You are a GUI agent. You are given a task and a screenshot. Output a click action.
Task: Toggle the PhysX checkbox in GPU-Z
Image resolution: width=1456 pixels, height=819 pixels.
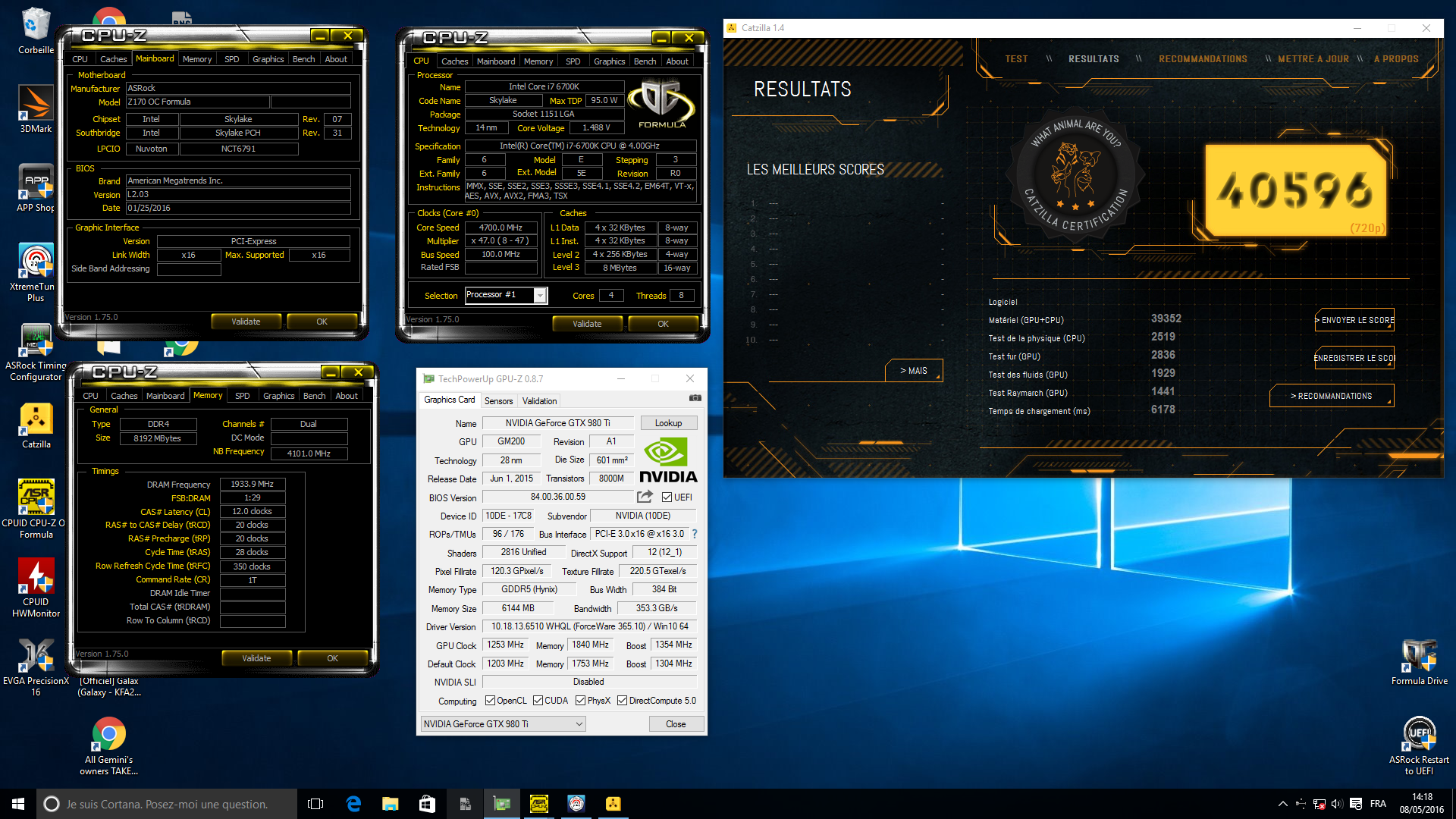pyautogui.click(x=580, y=701)
